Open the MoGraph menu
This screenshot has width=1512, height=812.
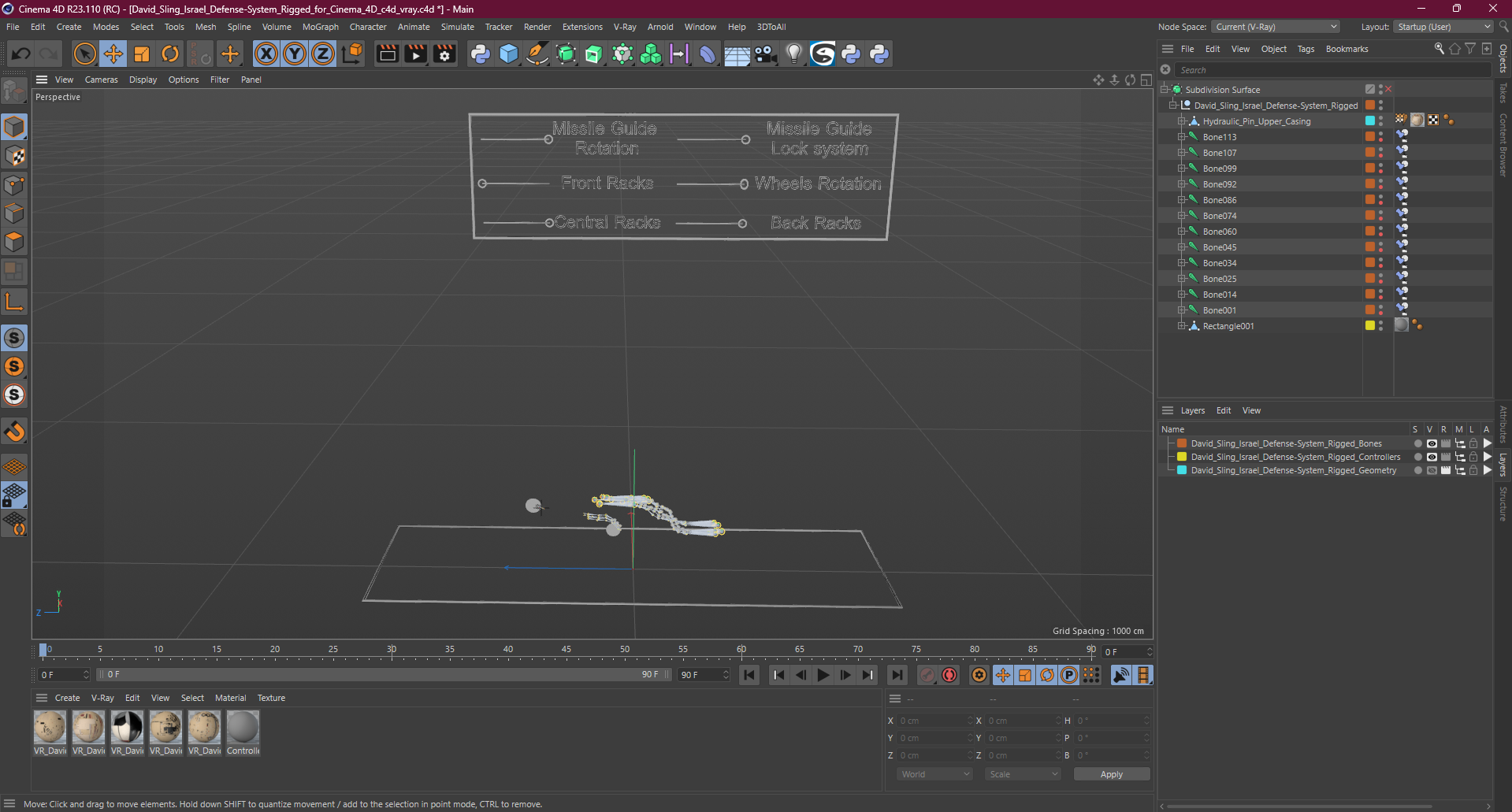(320, 27)
